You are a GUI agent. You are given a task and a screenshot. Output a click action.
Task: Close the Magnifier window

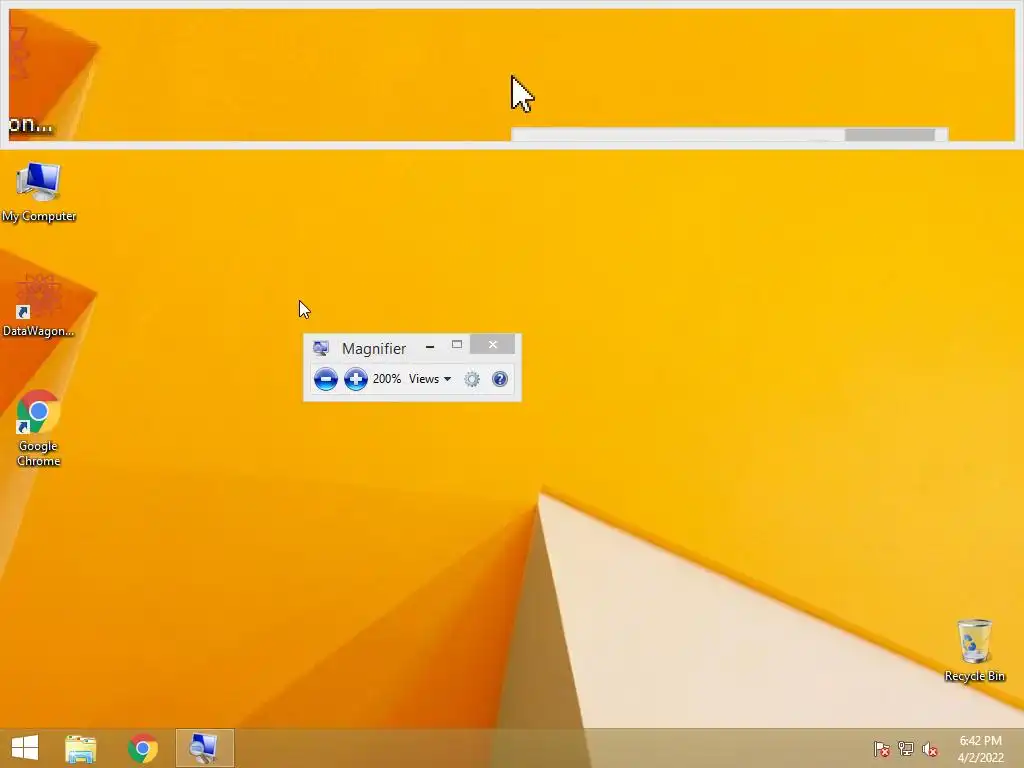492,344
